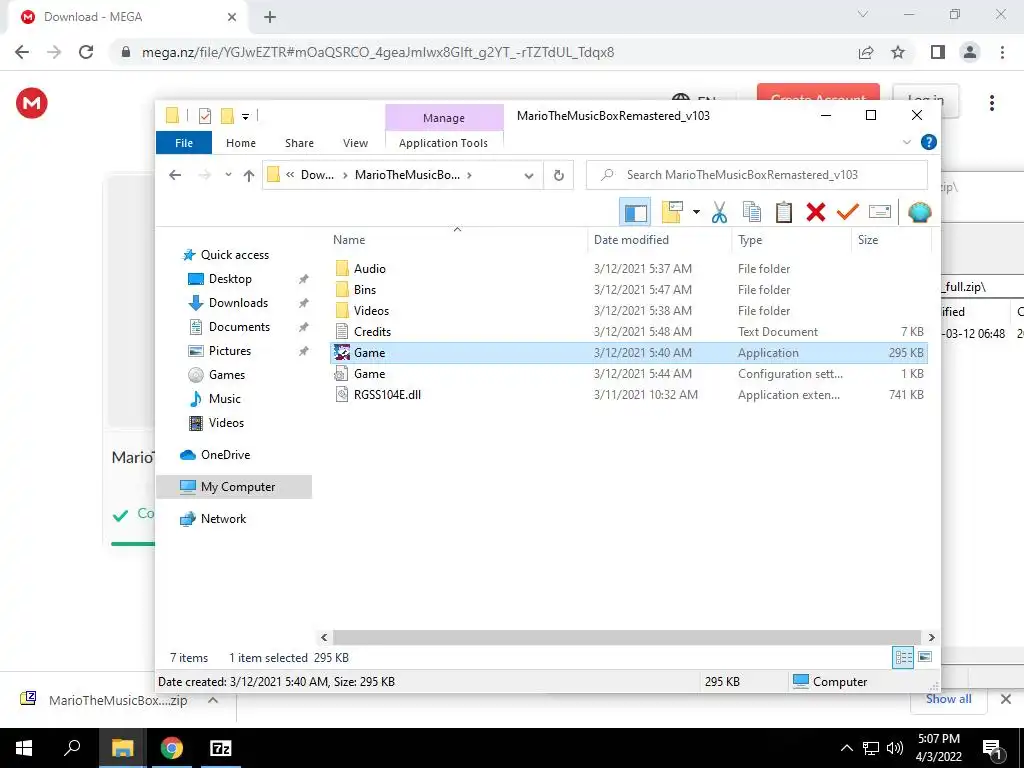The width and height of the screenshot is (1024, 768).
Task: Select the Bins folder
Action: [628, 290]
